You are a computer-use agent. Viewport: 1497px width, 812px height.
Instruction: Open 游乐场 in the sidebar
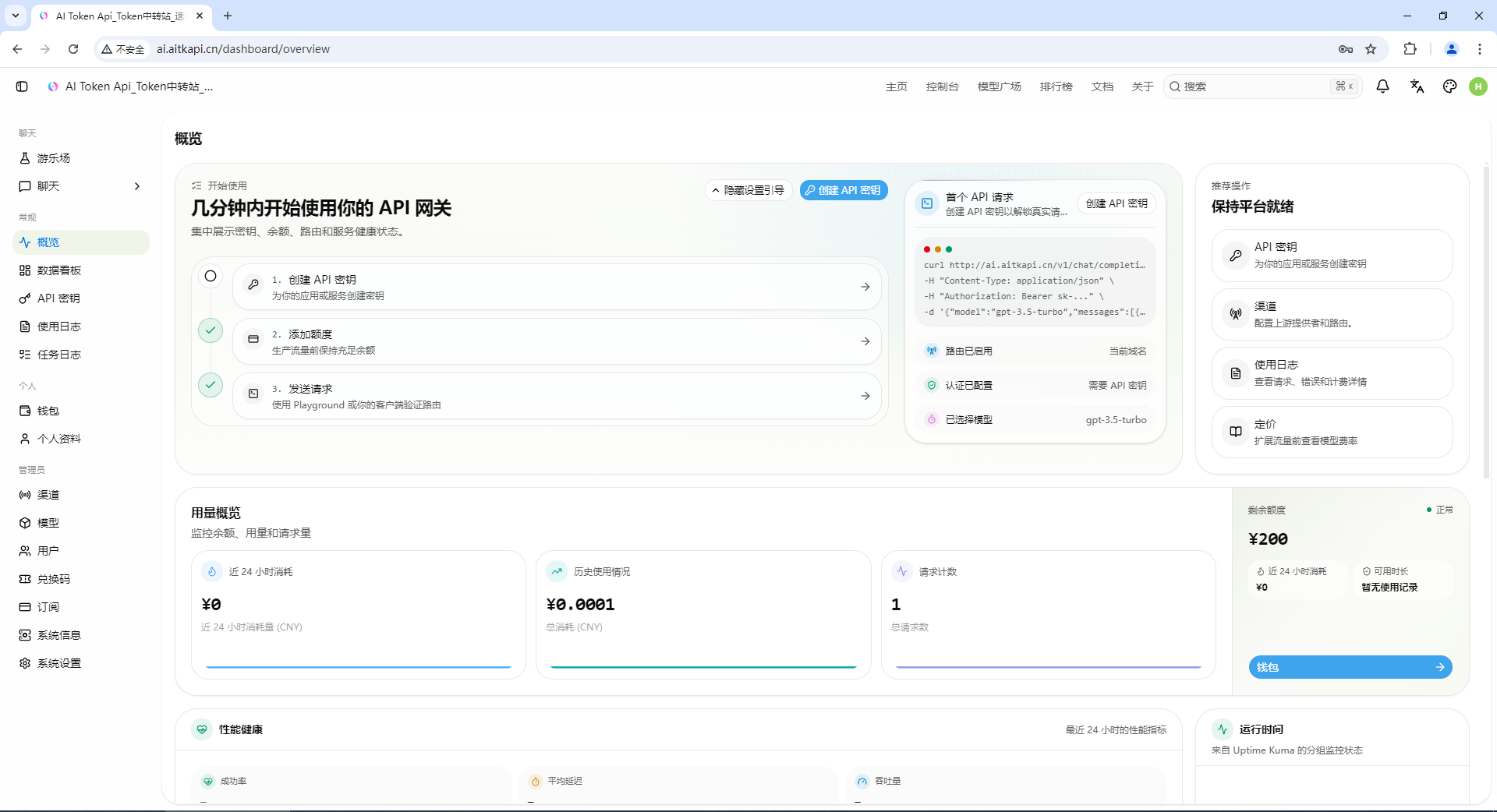[81, 158]
